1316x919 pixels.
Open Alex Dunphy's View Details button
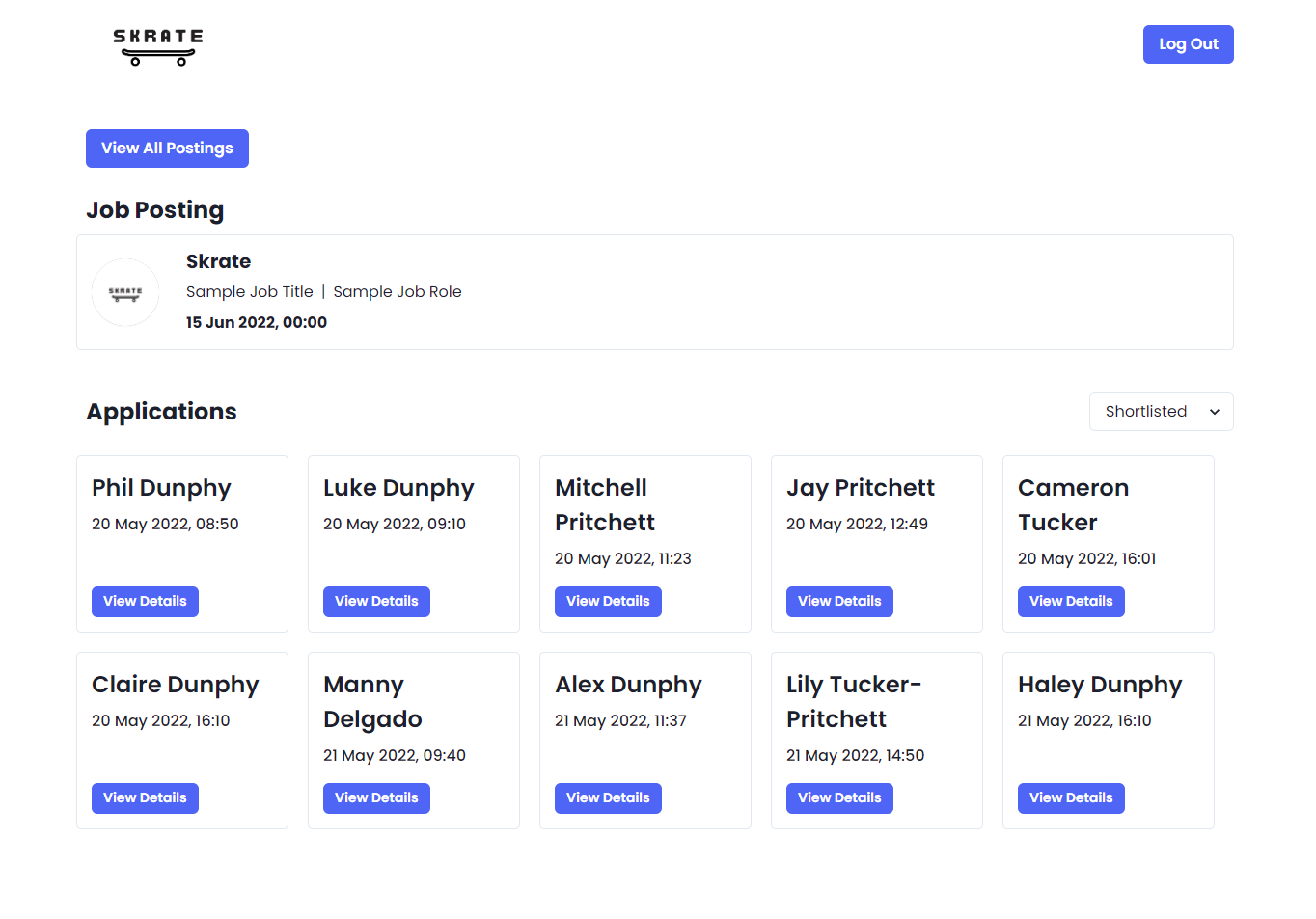pos(608,798)
